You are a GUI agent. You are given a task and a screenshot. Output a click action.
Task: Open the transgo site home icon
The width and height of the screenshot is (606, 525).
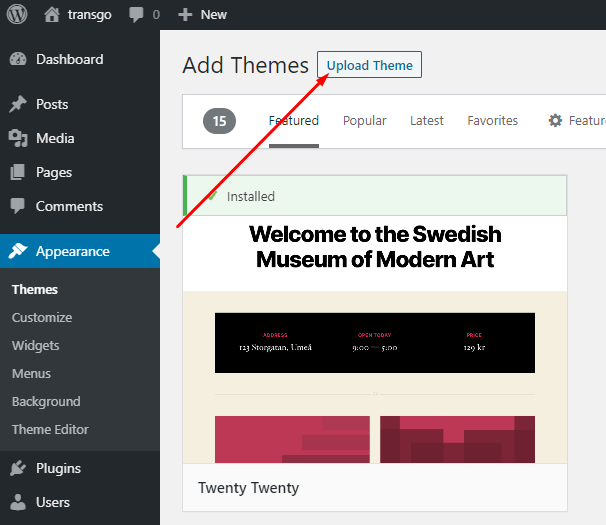pyautogui.click(x=52, y=14)
